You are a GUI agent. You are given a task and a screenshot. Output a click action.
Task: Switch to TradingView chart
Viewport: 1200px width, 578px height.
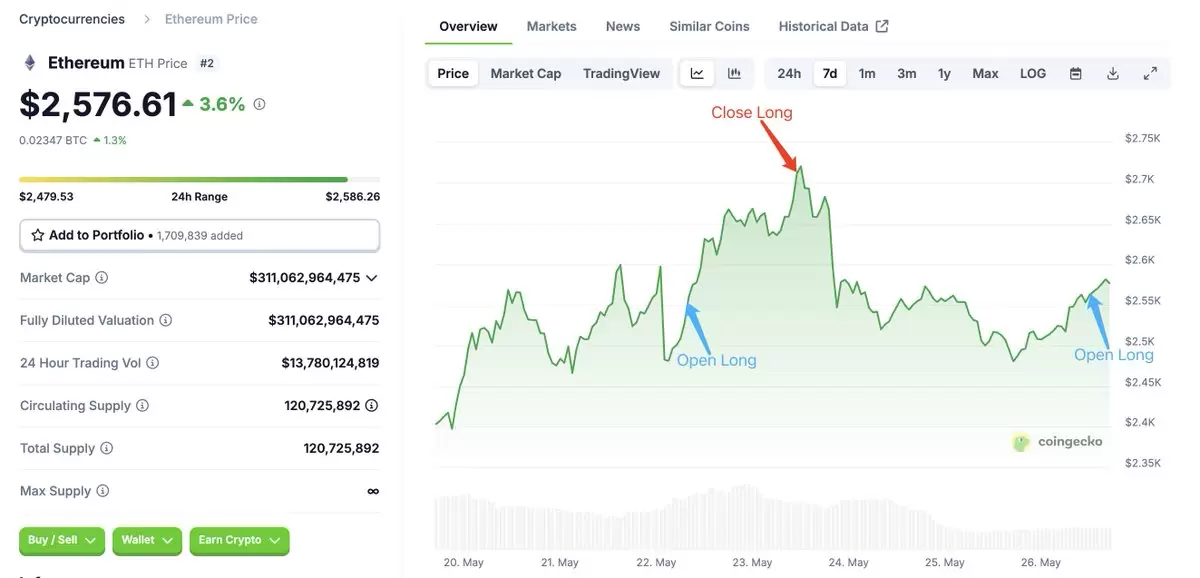click(622, 73)
